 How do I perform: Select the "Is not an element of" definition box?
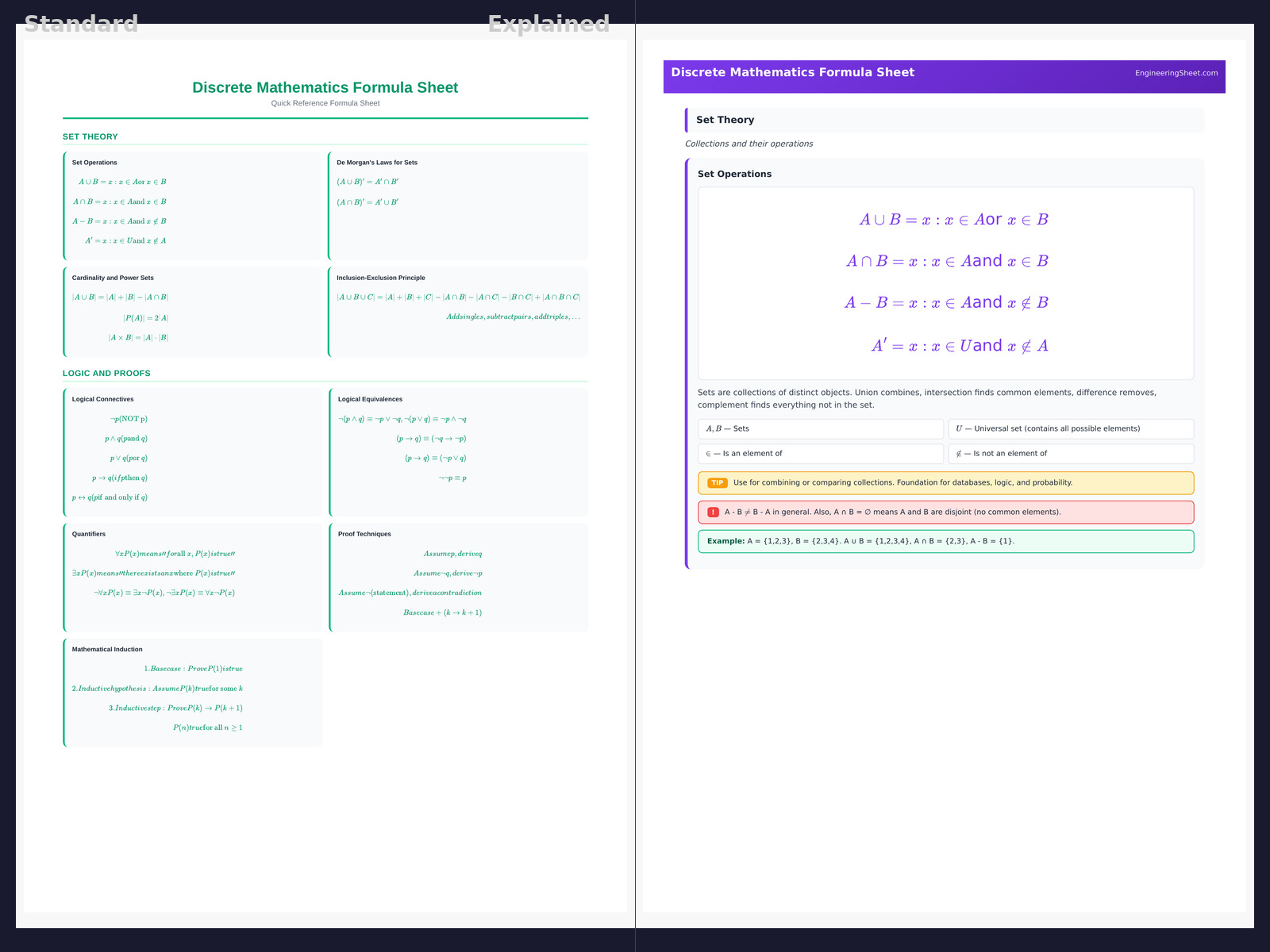click(x=1070, y=454)
